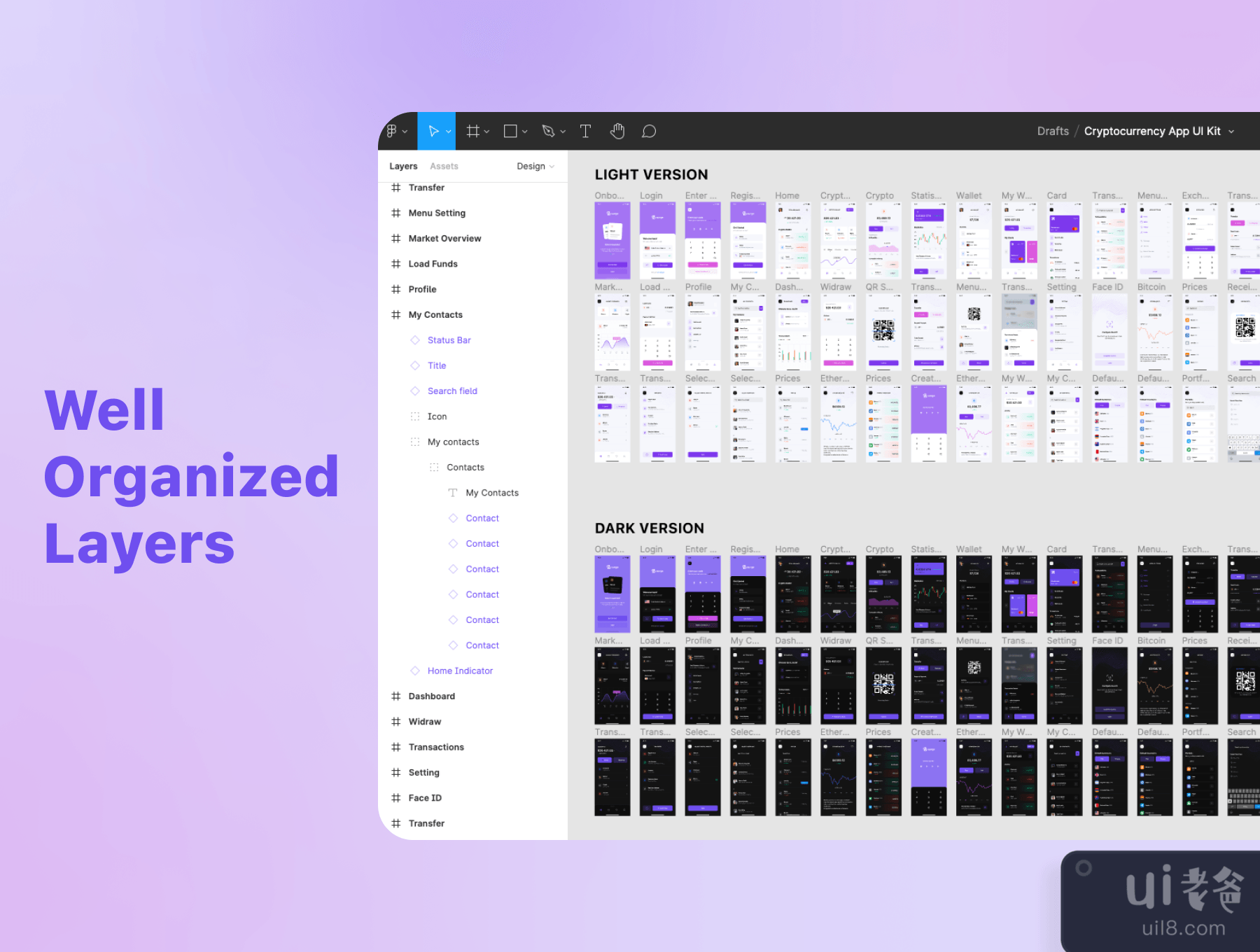Expand the Design page dropdown
Viewport: 1260px width, 952px height.
pyautogui.click(x=535, y=166)
